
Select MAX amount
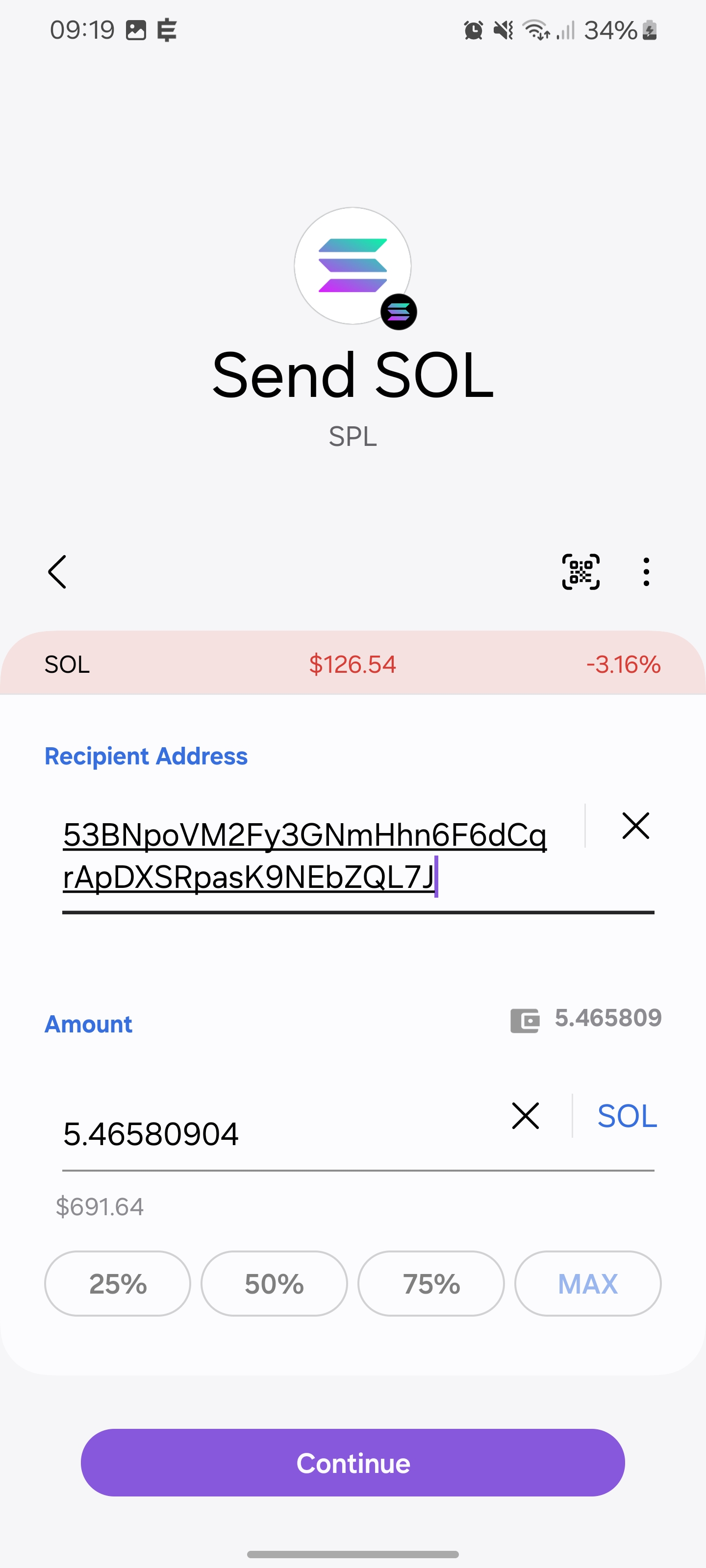(x=588, y=1284)
